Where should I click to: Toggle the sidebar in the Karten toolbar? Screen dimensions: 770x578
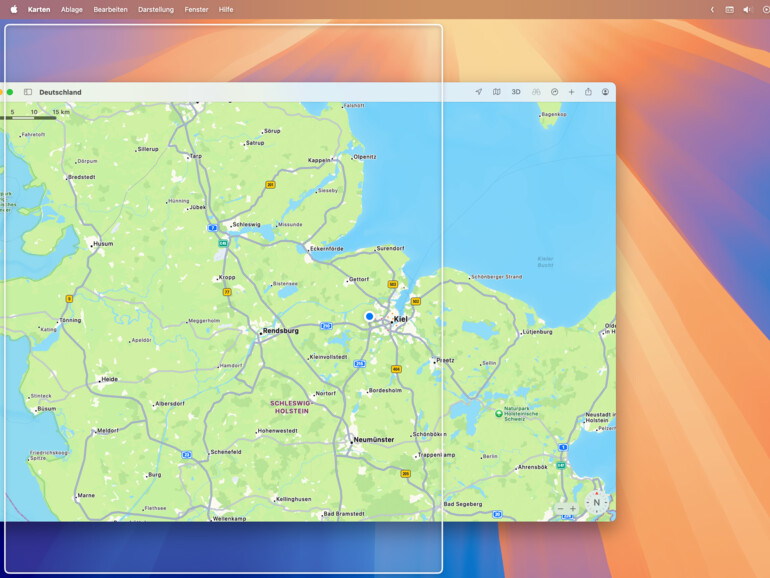click(x=28, y=92)
